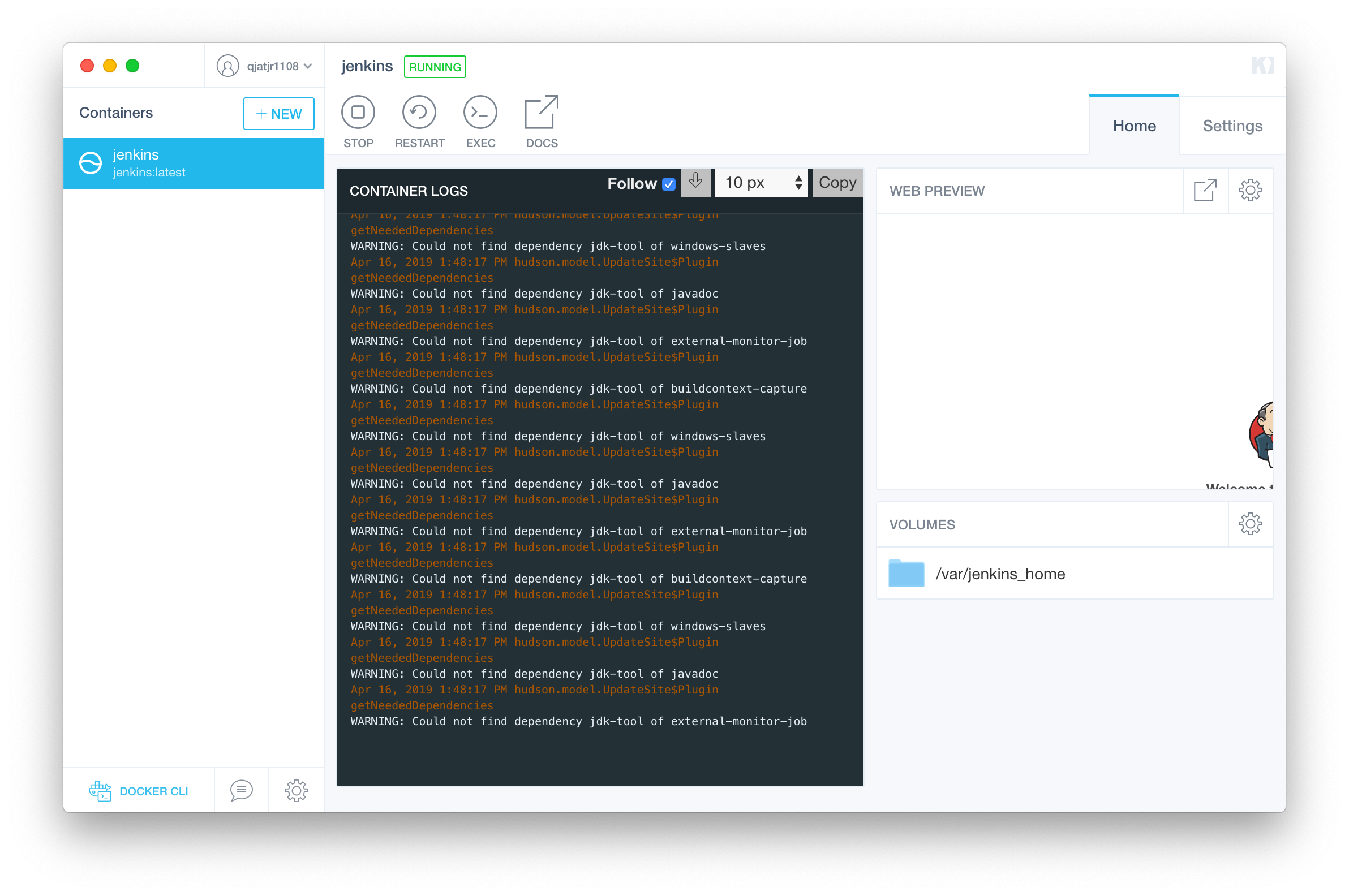Screen dimensions: 1349x896
Task: Stop the jenkins container
Action: 358,112
